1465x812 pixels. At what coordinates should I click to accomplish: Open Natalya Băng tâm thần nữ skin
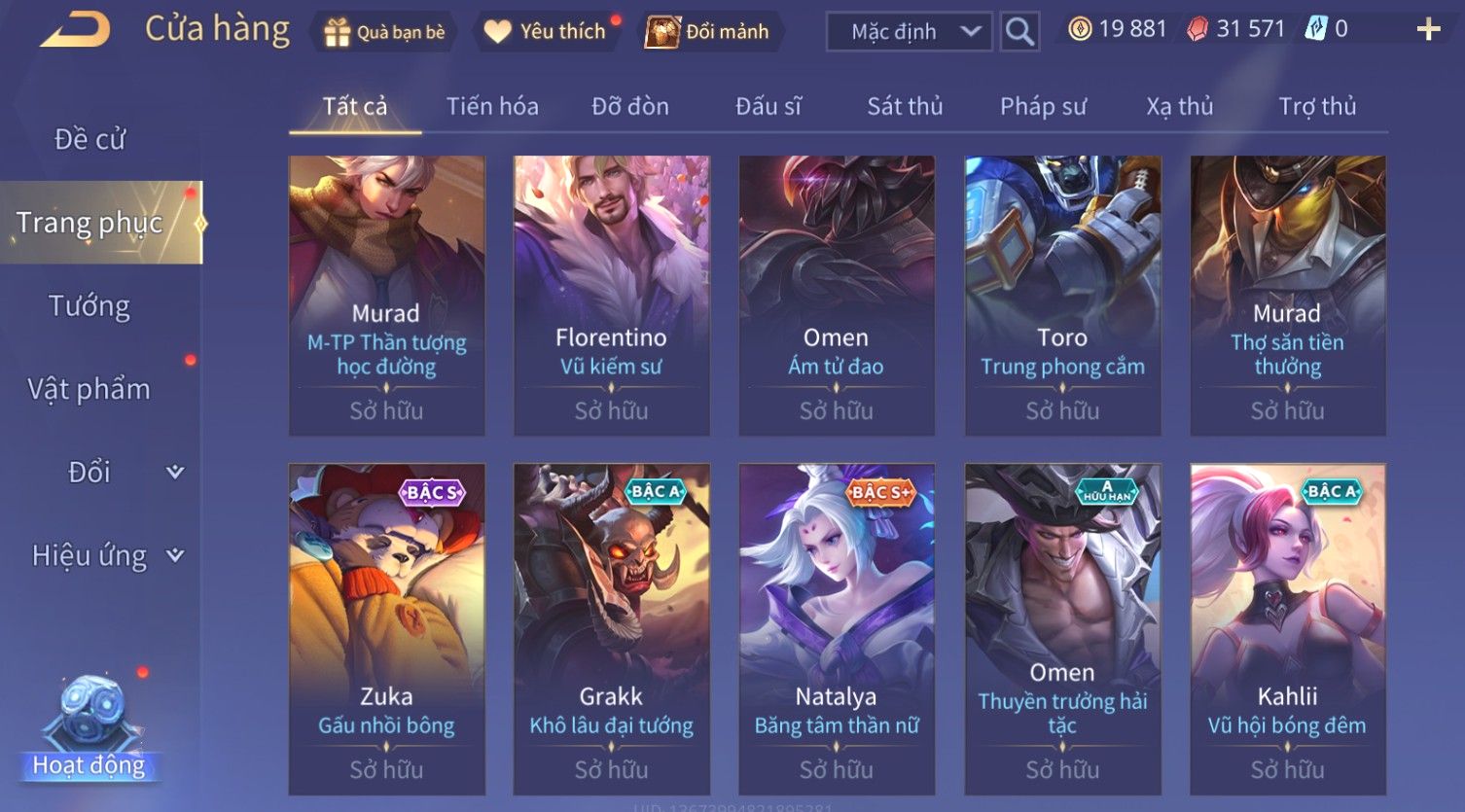coord(837,629)
